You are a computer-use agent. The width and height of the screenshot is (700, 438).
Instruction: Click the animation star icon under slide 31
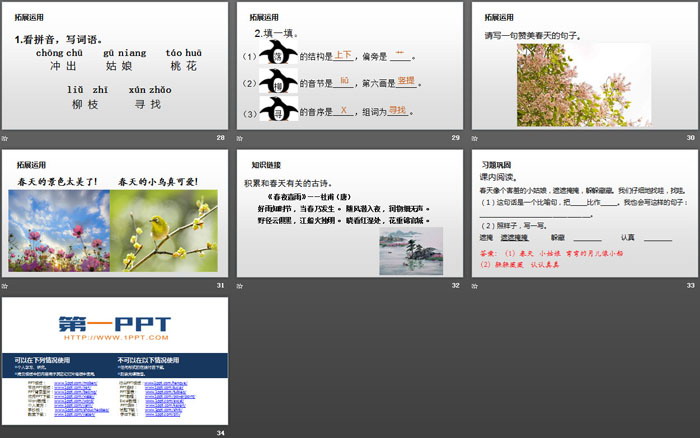[x=6, y=285]
